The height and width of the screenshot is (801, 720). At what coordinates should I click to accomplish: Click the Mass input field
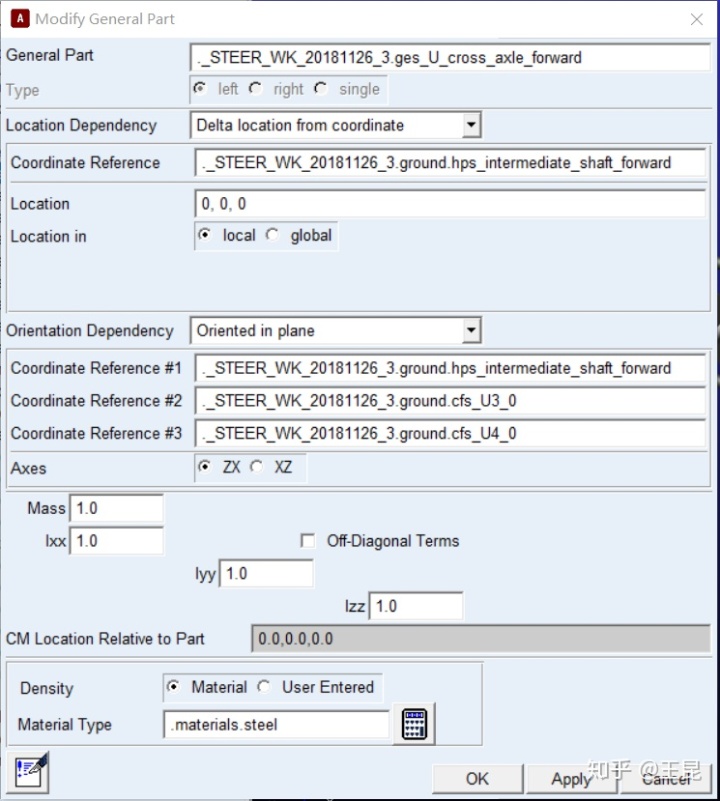click(x=115, y=508)
